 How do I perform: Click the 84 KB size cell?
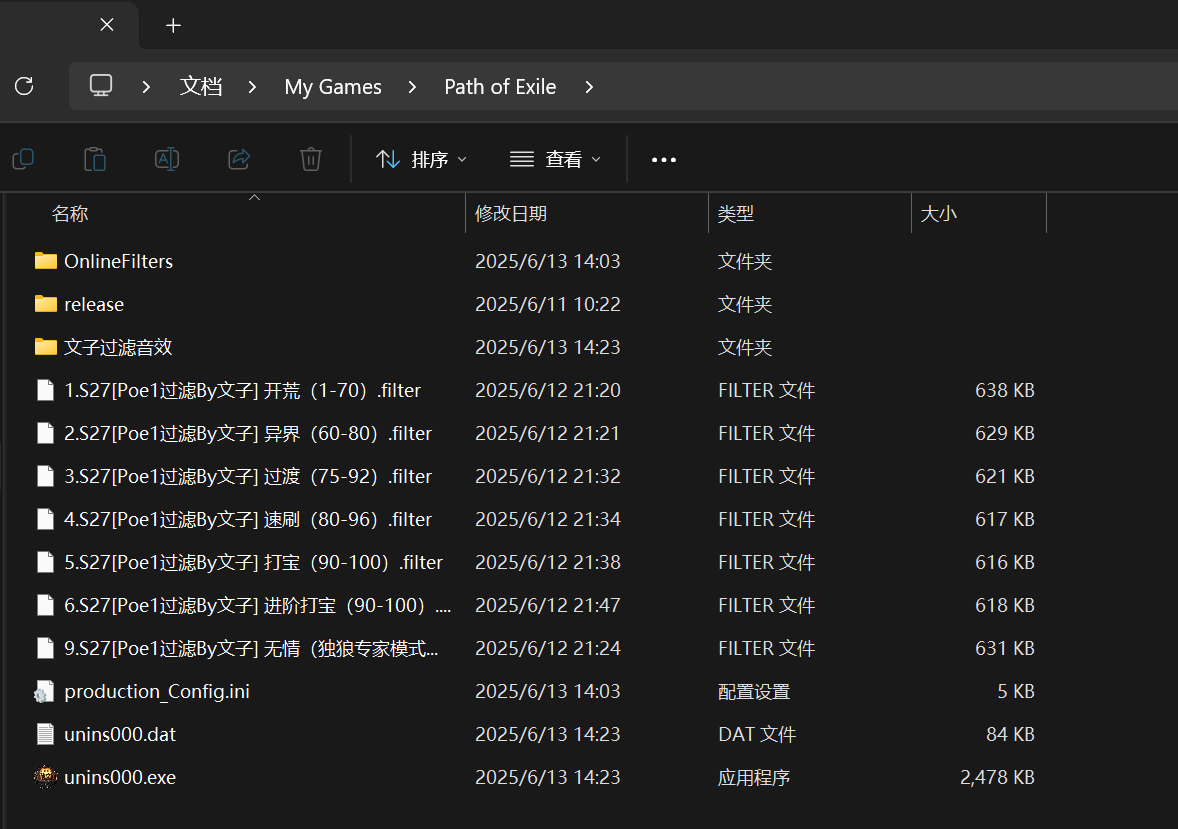click(x=1010, y=734)
